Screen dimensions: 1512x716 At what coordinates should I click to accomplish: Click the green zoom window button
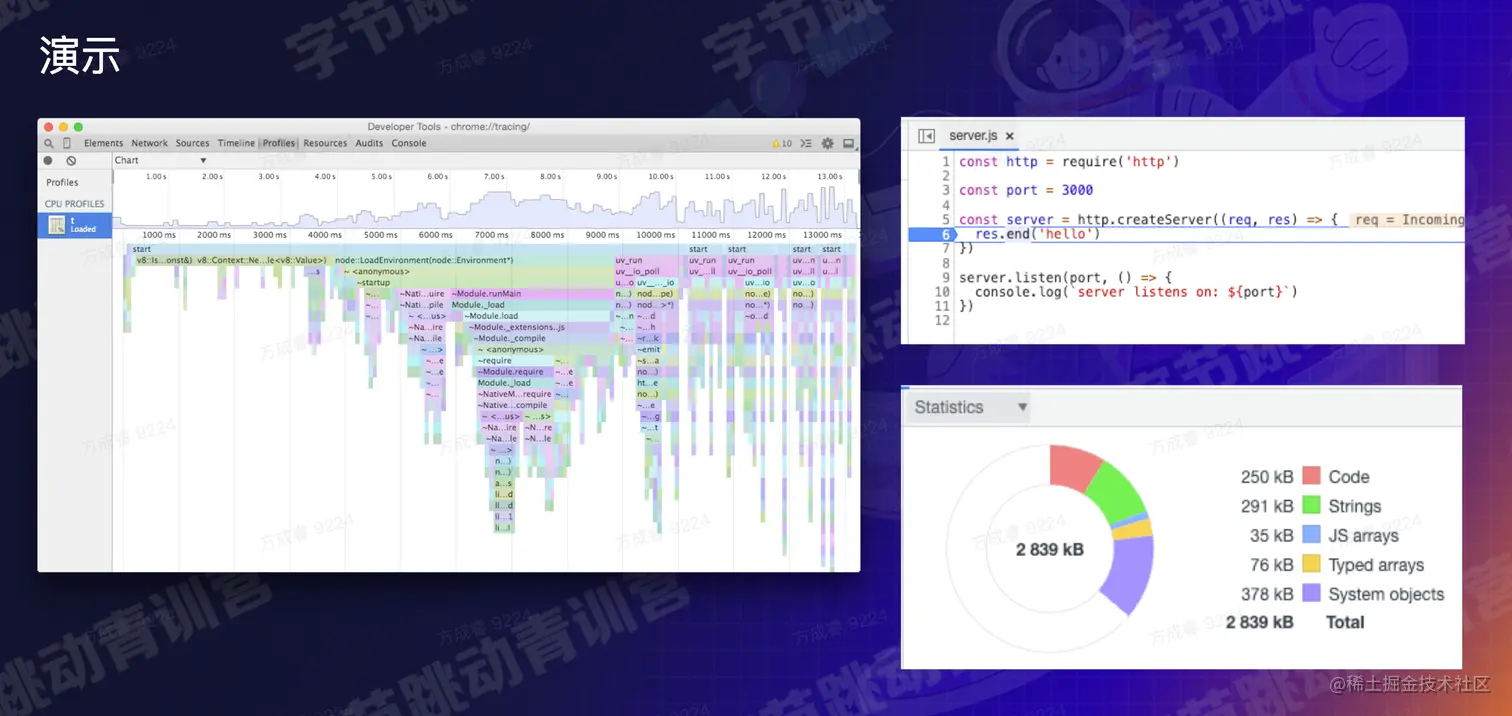tap(78, 127)
